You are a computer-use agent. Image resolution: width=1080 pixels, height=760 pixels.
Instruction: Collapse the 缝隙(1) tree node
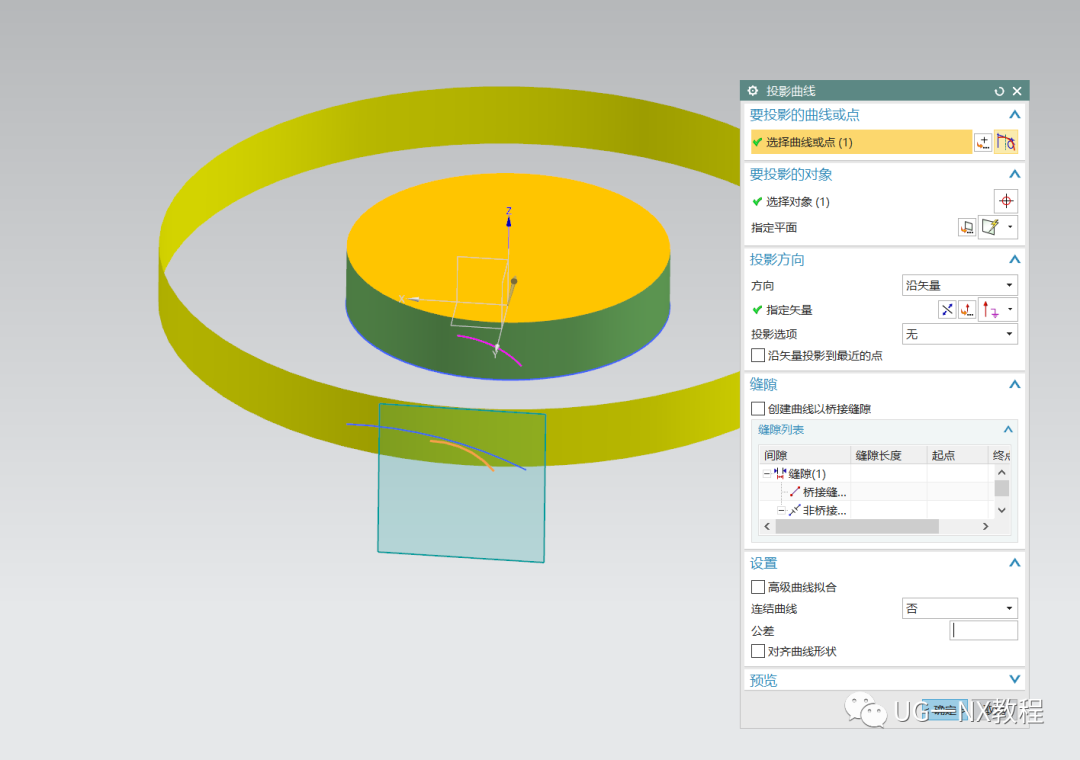766,474
